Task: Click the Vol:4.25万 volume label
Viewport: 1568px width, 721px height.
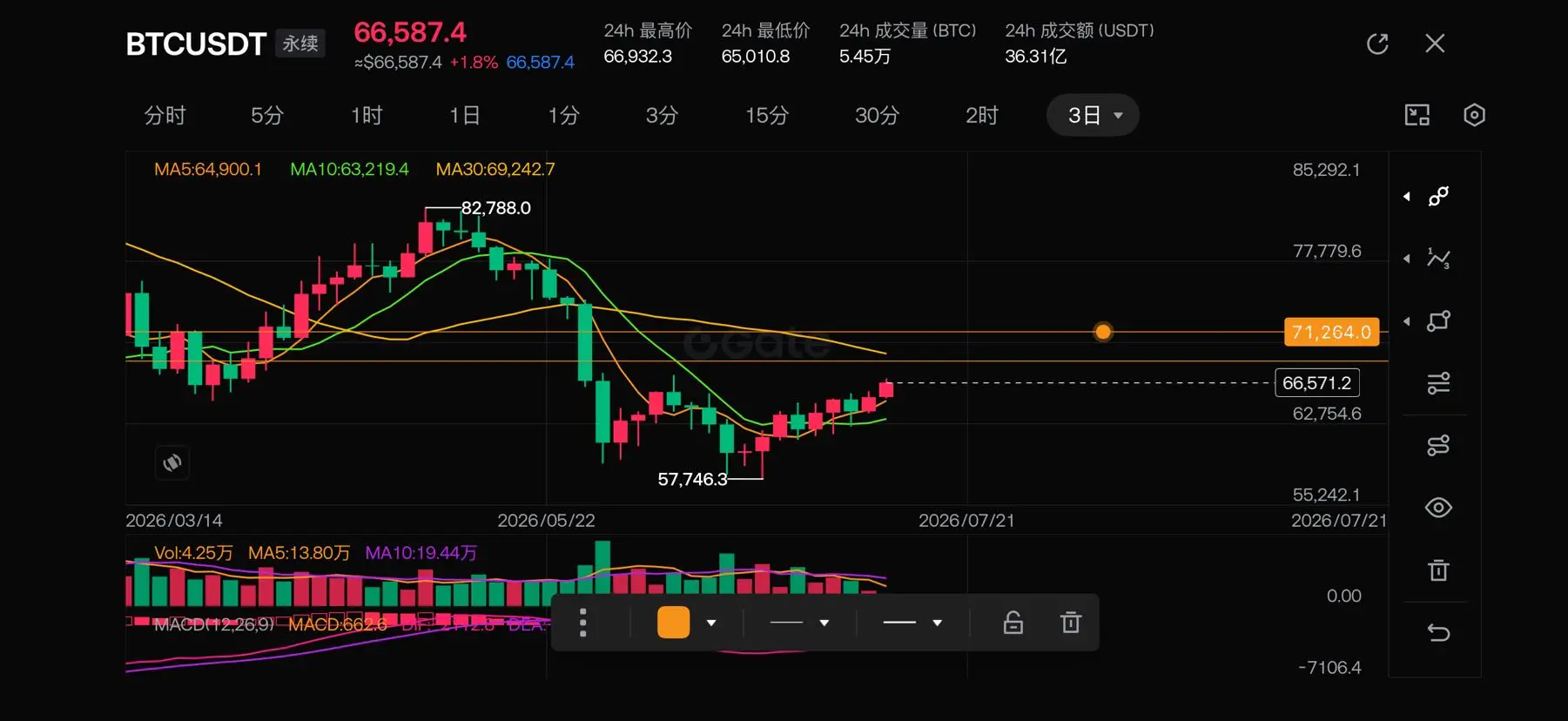Action: (x=193, y=553)
